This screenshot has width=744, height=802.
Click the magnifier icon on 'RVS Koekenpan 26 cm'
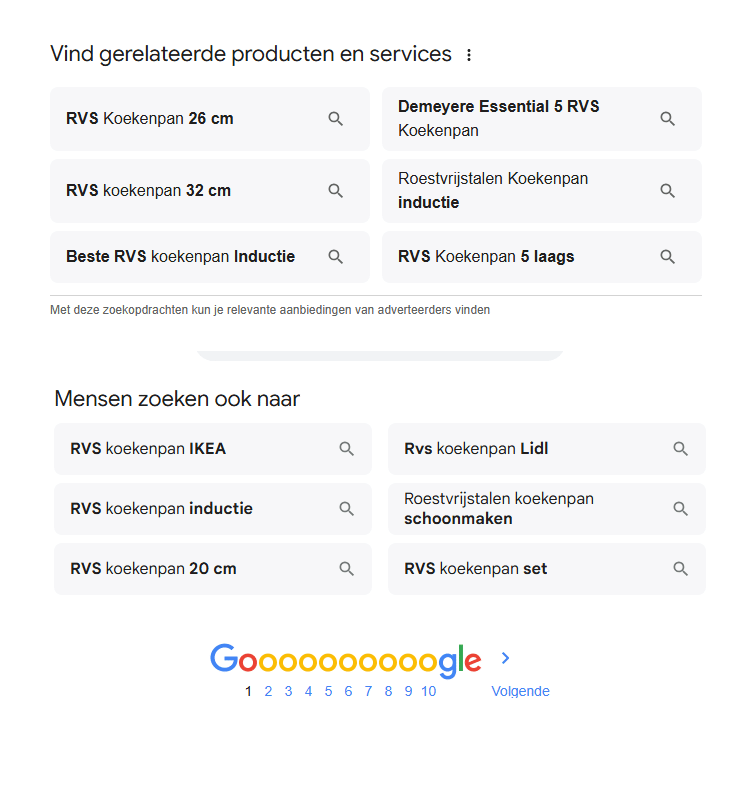[x=336, y=118]
